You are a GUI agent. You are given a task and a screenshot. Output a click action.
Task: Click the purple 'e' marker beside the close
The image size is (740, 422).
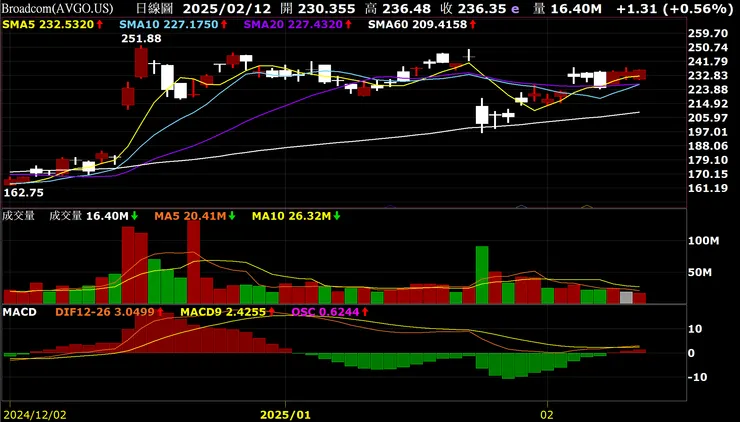[x=515, y=9]
